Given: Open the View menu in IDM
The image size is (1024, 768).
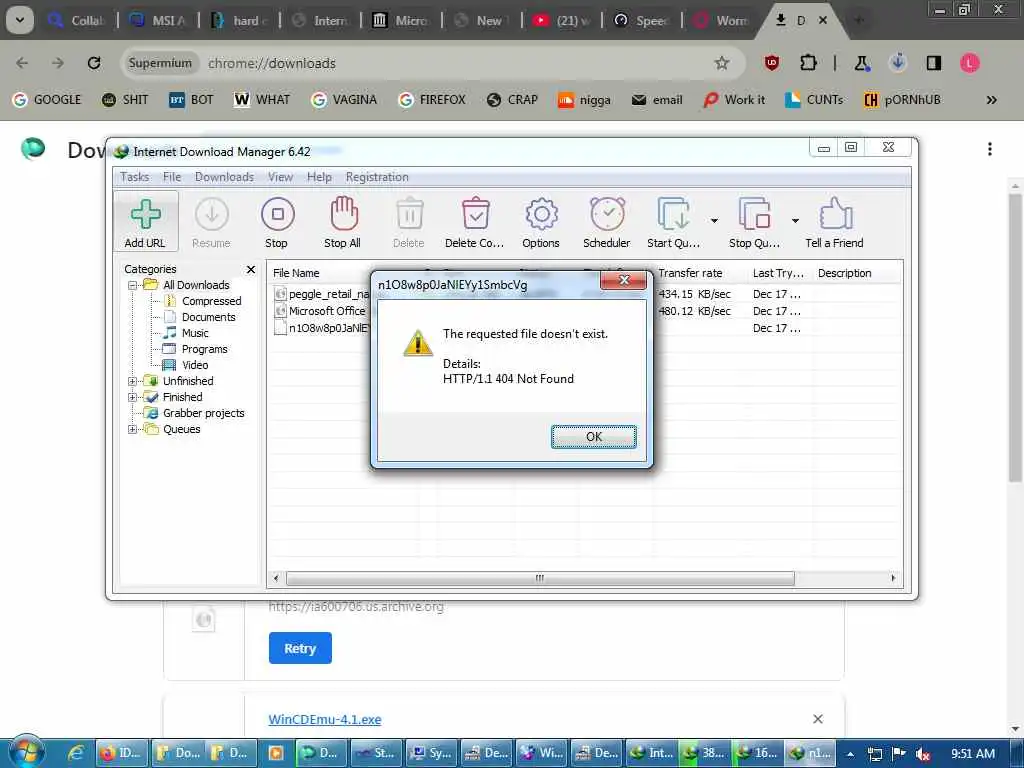Looking at the screenshot, I should [280, 177].
